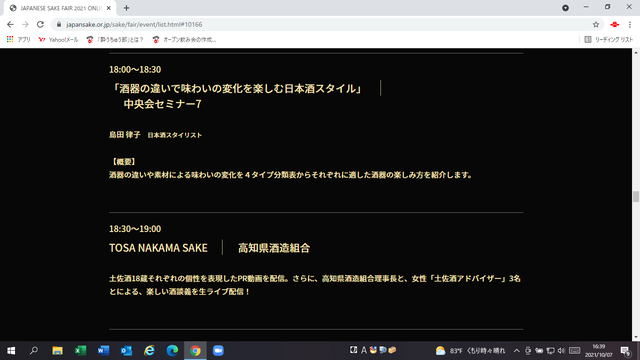
Task: Click the Chrome profile indicator near minimize button
Action: pyautogui.click(x=565, y=8)
